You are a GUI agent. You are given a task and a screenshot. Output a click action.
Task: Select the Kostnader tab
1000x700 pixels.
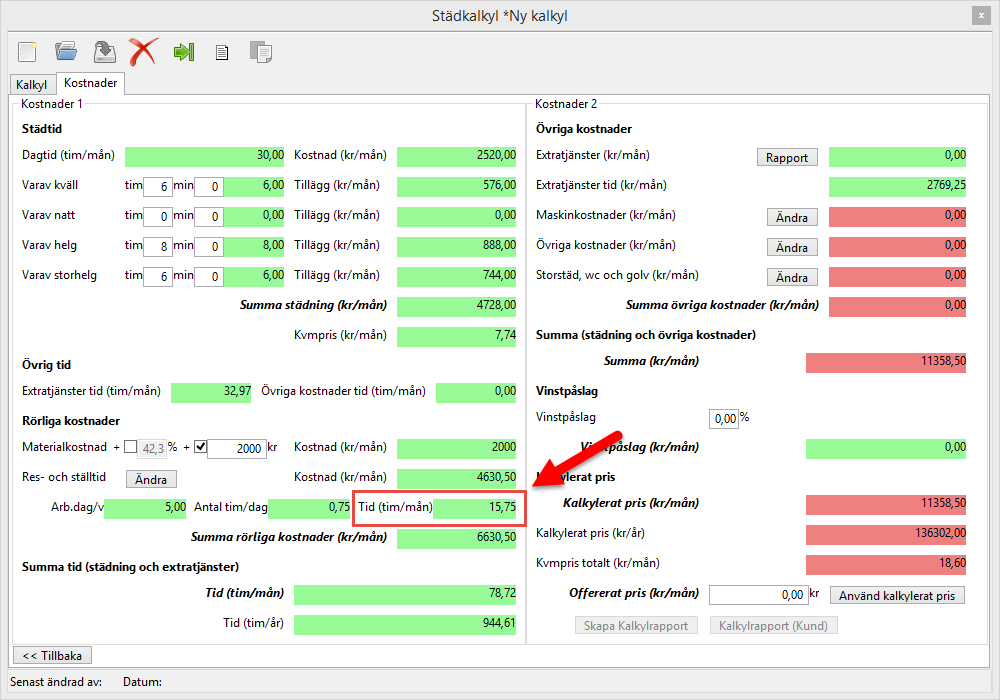(x=91, y=84)
